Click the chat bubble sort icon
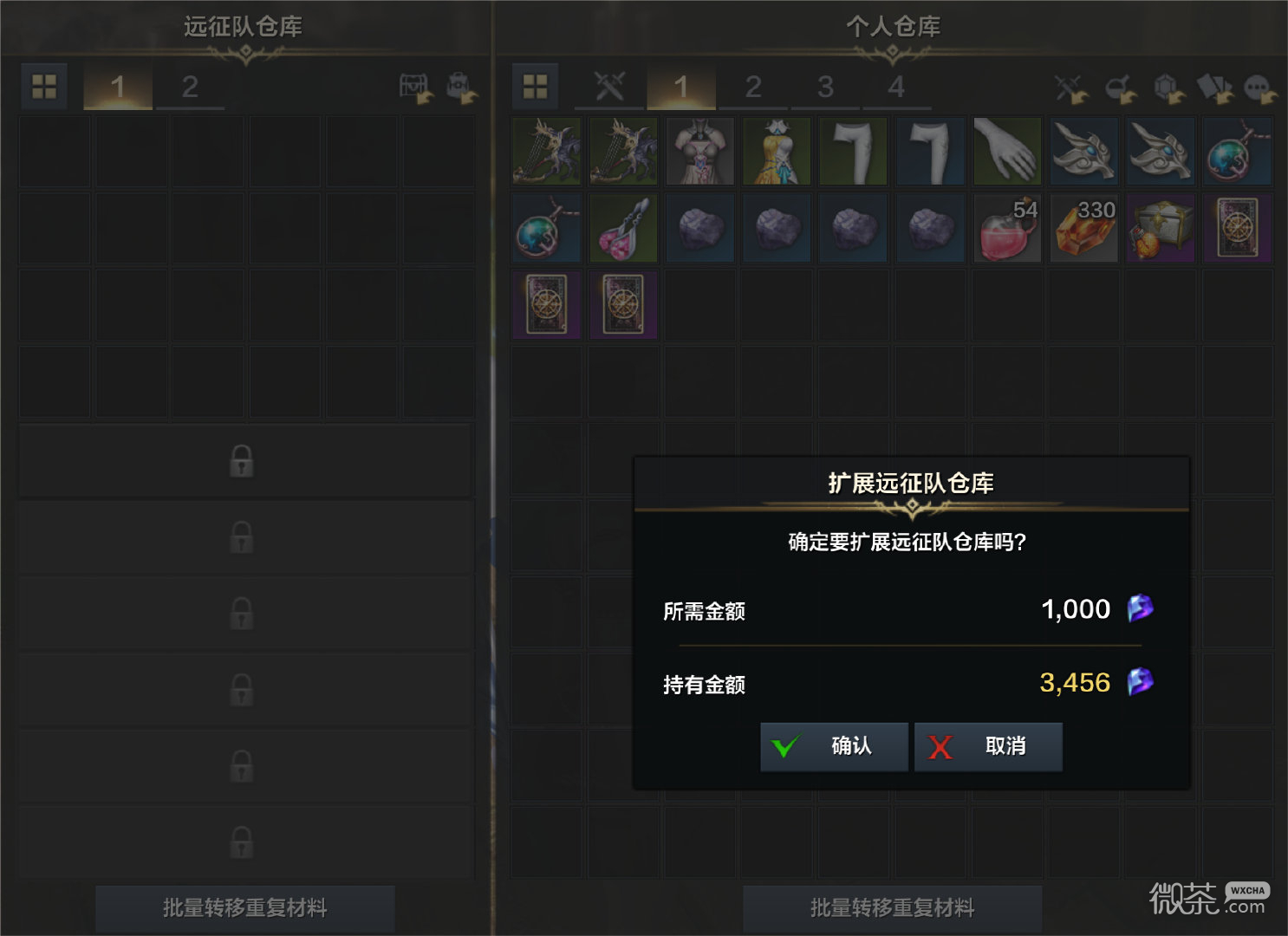The image size is (1288, 936). point(1259,88)
